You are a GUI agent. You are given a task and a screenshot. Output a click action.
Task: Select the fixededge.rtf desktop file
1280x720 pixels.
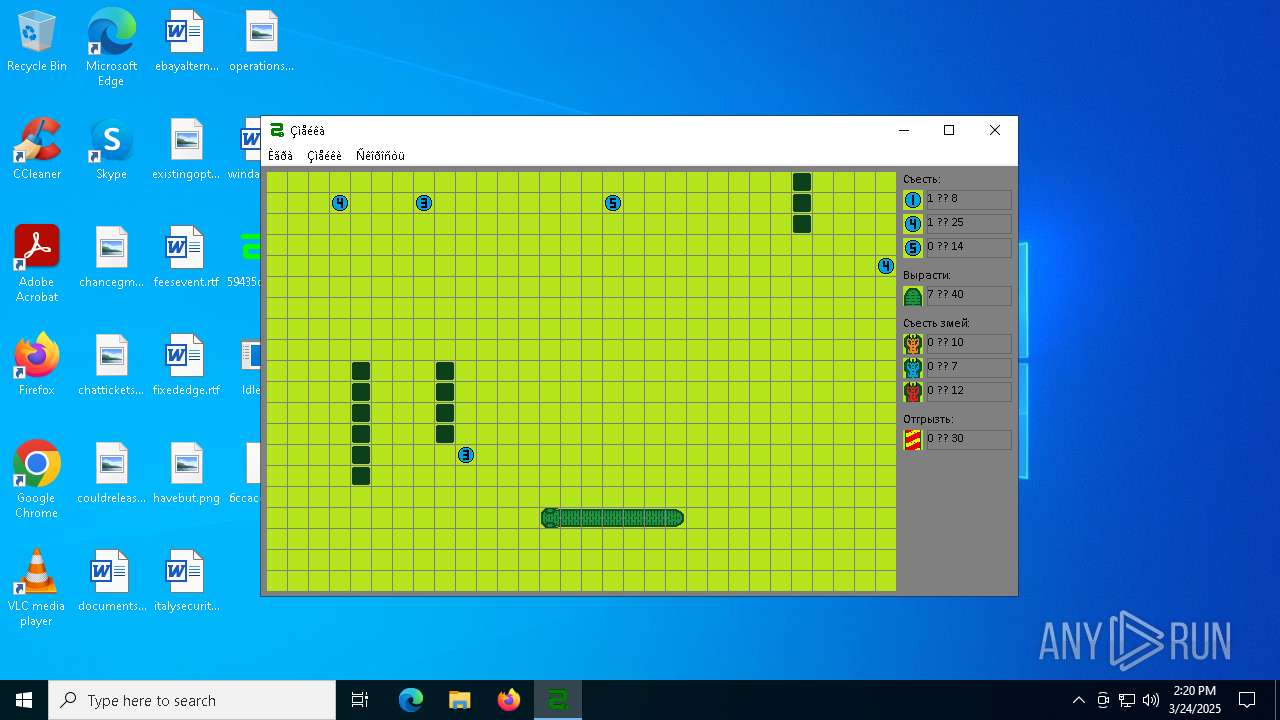[186, 365]
